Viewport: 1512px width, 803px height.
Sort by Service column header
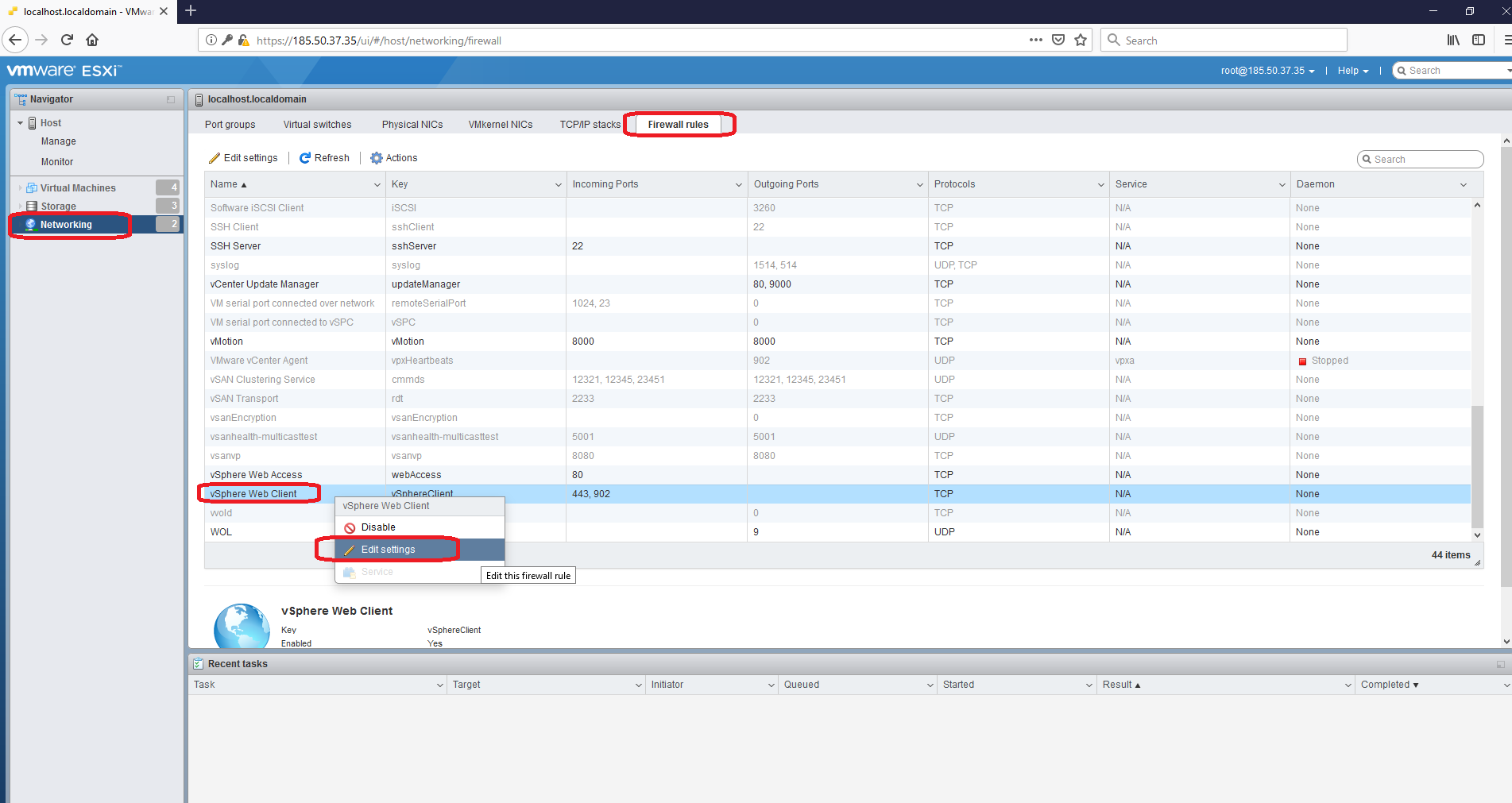[1131, 184]
